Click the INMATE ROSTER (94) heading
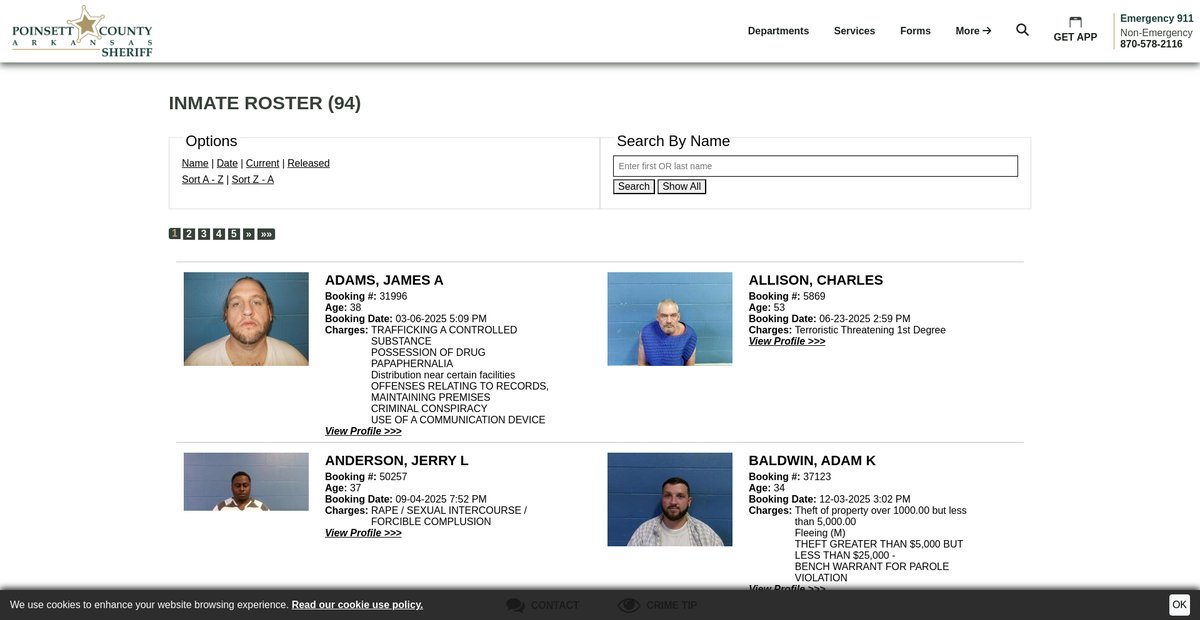Screen dimensions: 1200x620 tap(265, 103)
